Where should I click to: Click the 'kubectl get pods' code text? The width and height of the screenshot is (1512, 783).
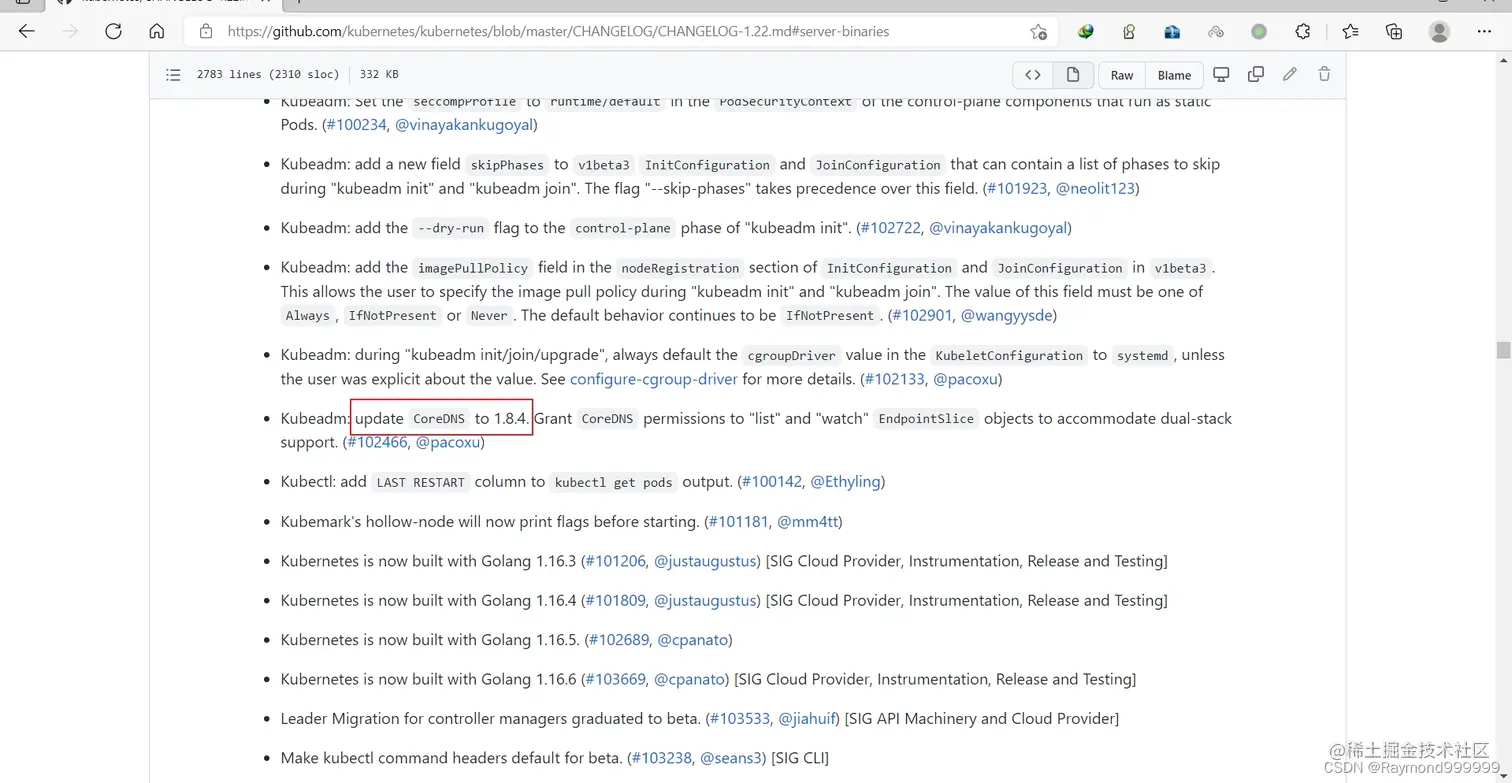[x=613, y=483]
